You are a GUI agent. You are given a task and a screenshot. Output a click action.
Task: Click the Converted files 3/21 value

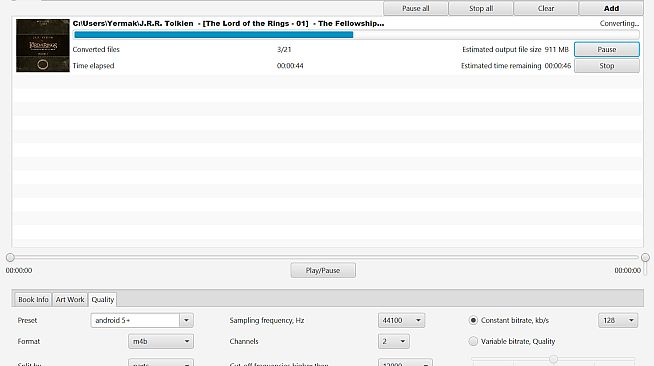click(284, 49)
